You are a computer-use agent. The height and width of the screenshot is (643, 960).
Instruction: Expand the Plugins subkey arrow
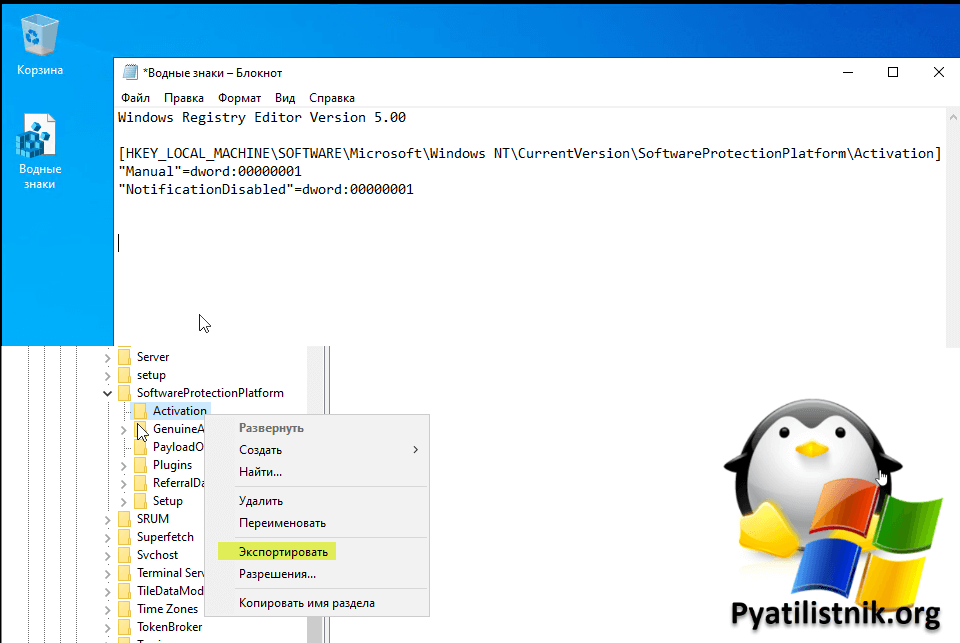tap(124, 465)
